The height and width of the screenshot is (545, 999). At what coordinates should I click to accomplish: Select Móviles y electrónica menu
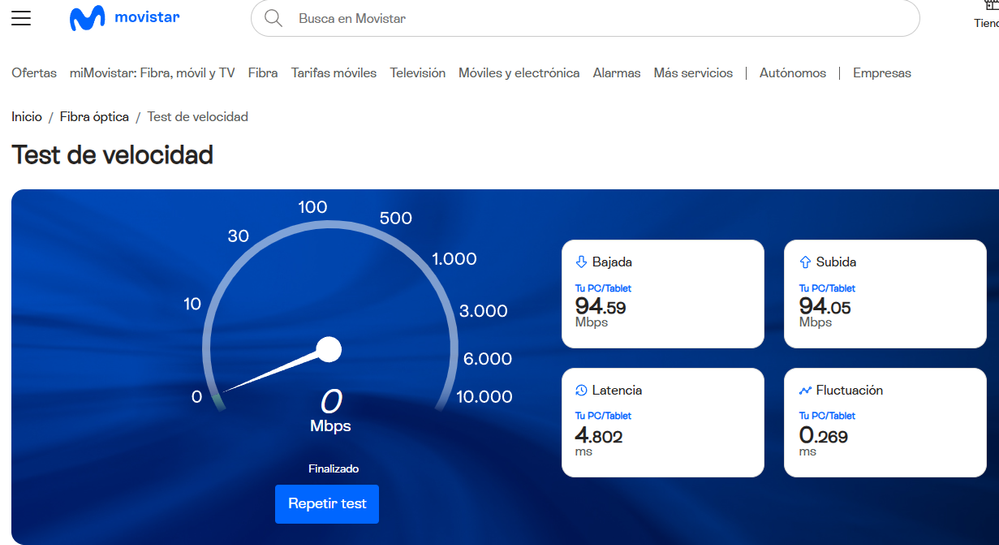tap(519, 73)
